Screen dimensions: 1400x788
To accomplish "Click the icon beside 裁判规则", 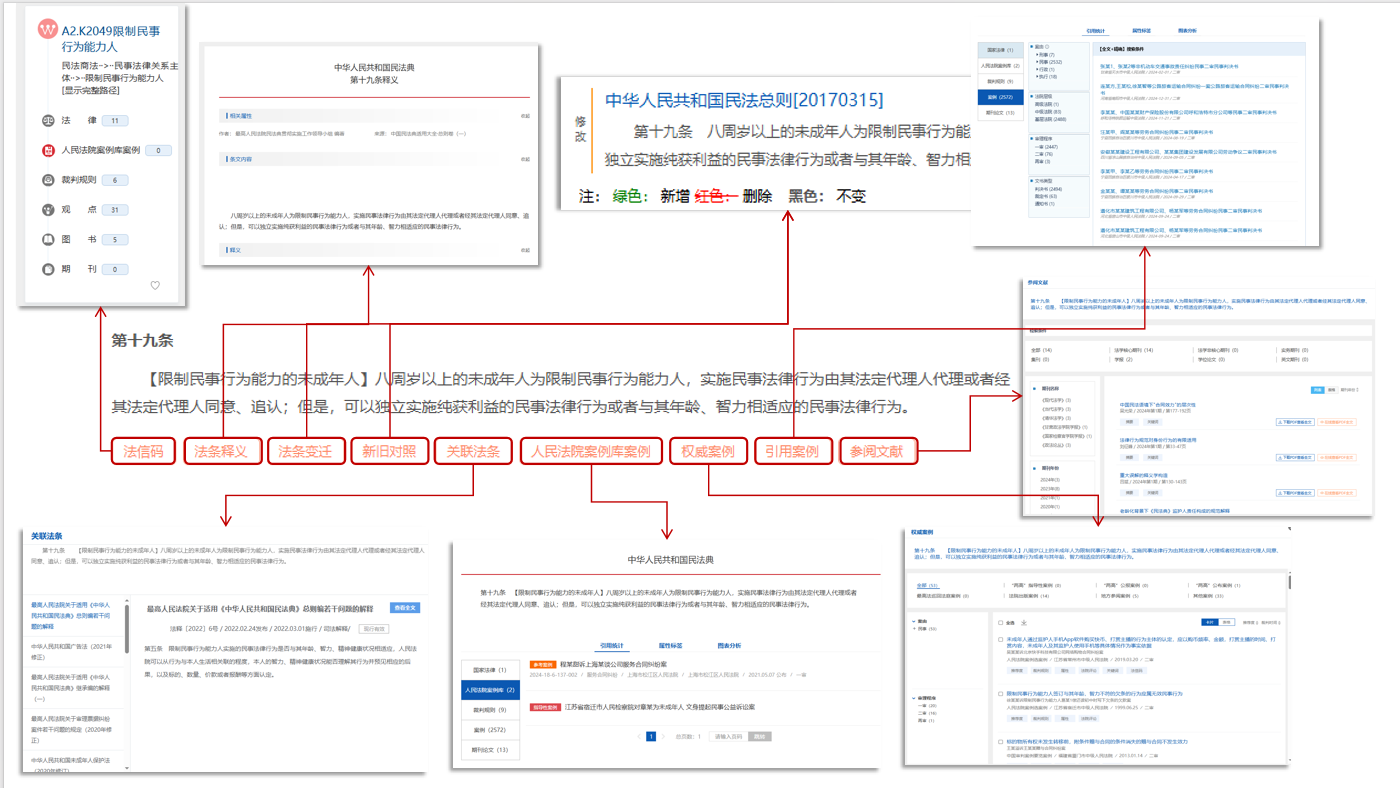I will tap(48, 180).
